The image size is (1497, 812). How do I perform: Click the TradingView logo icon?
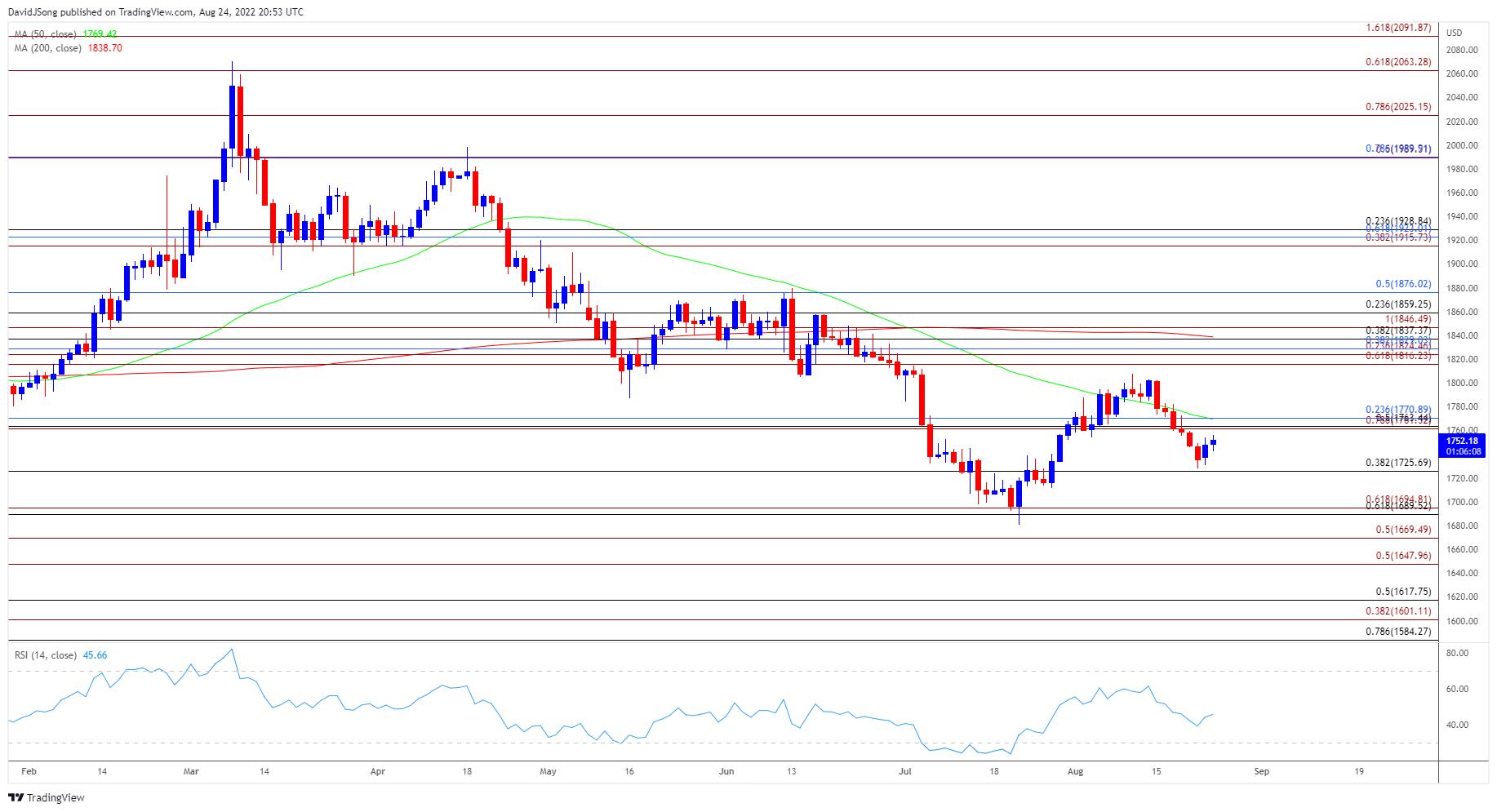pyautogui.click(x=16, y=797)
